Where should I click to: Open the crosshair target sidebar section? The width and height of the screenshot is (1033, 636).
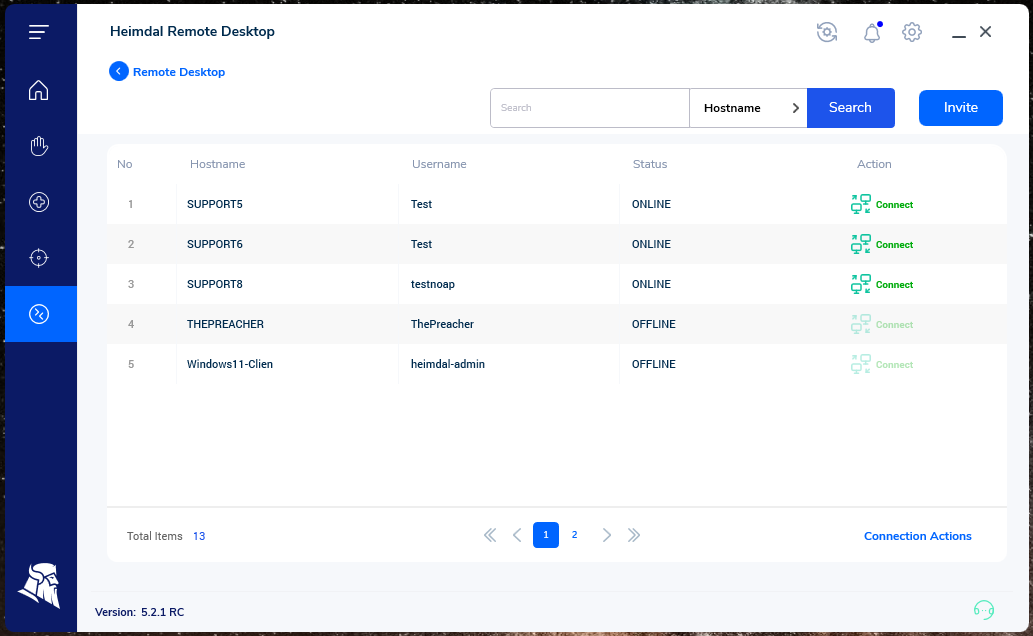(39, 258)
